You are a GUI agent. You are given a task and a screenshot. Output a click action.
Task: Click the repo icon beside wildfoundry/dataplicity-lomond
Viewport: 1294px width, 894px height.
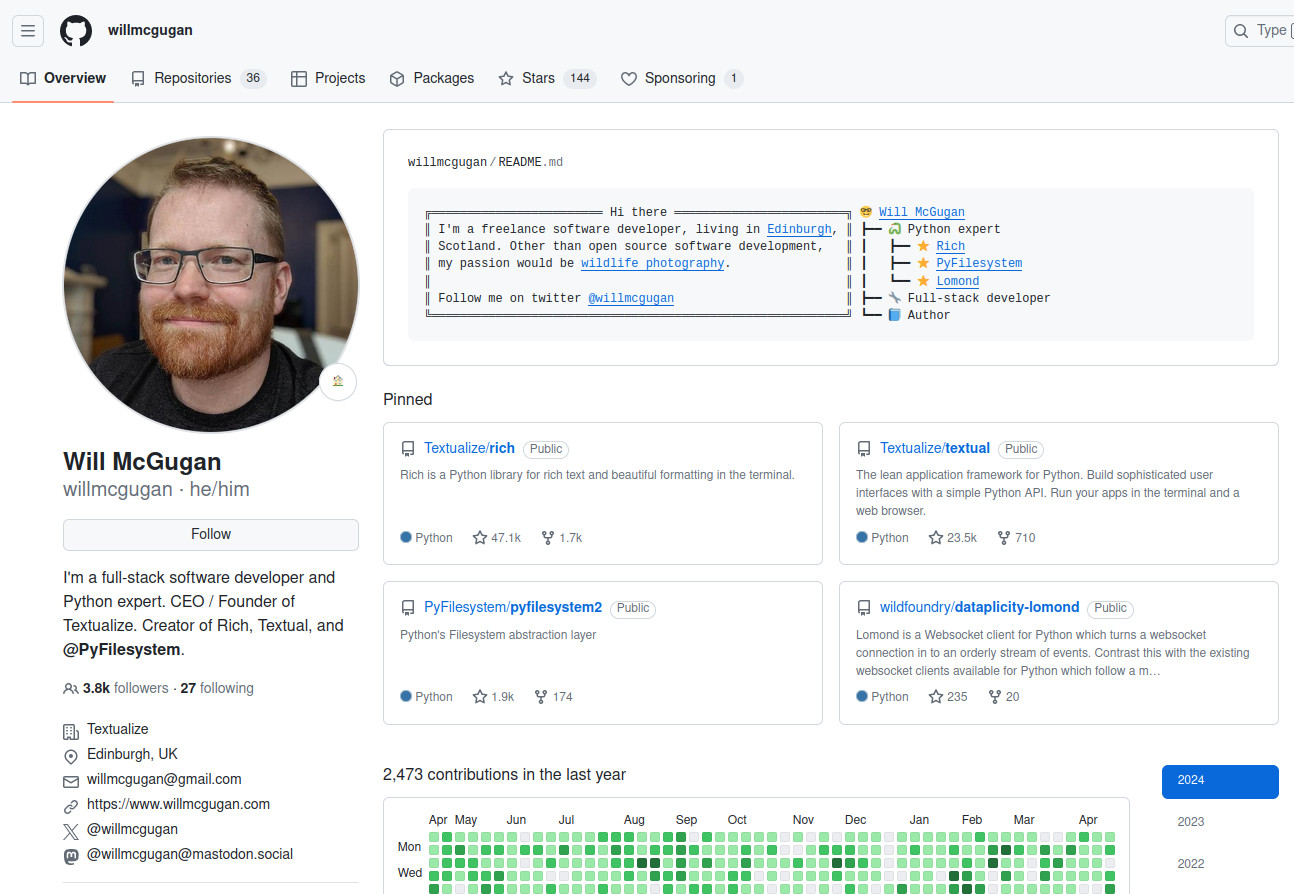tap(864, 608)
